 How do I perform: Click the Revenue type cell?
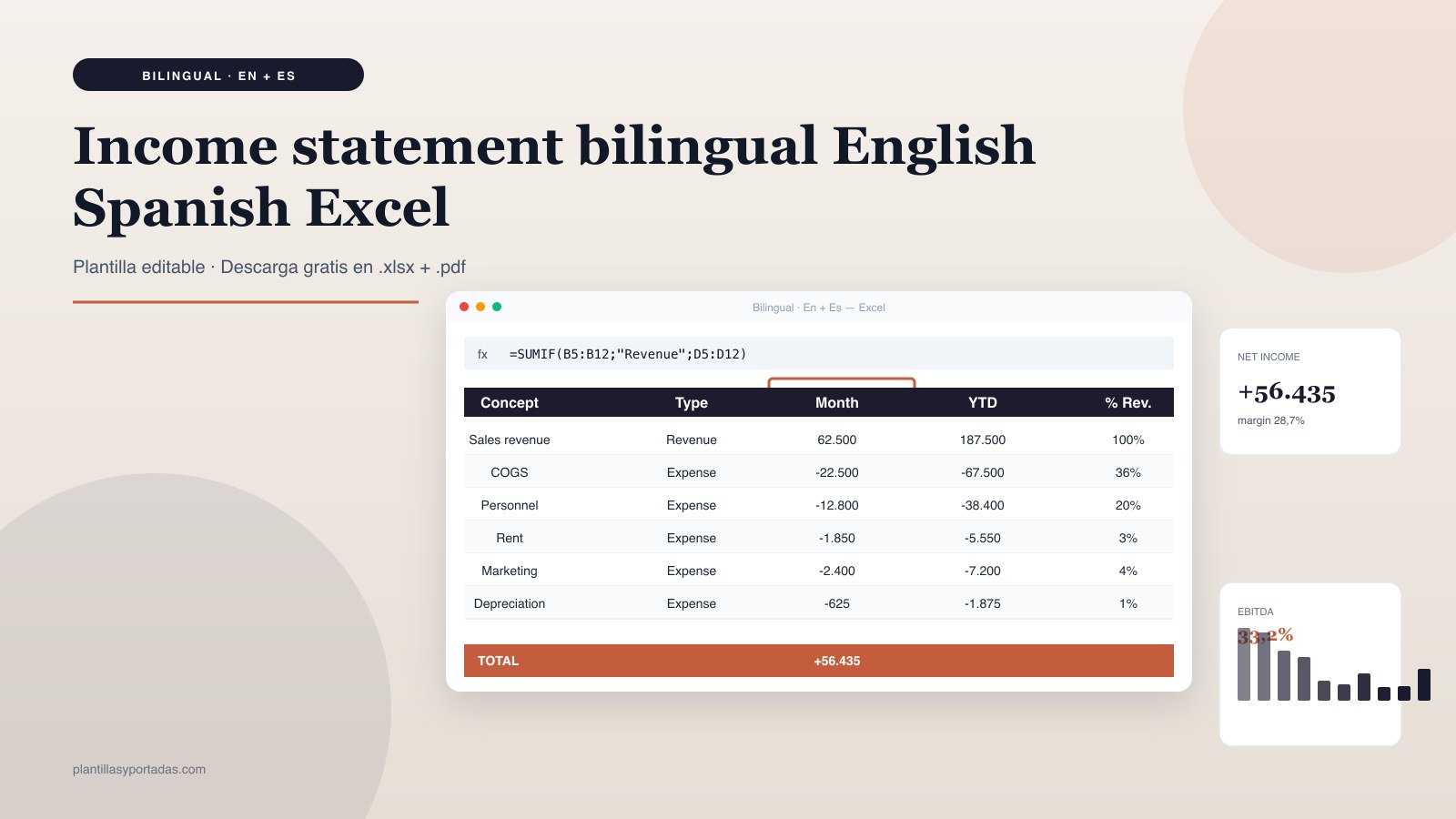692,440
